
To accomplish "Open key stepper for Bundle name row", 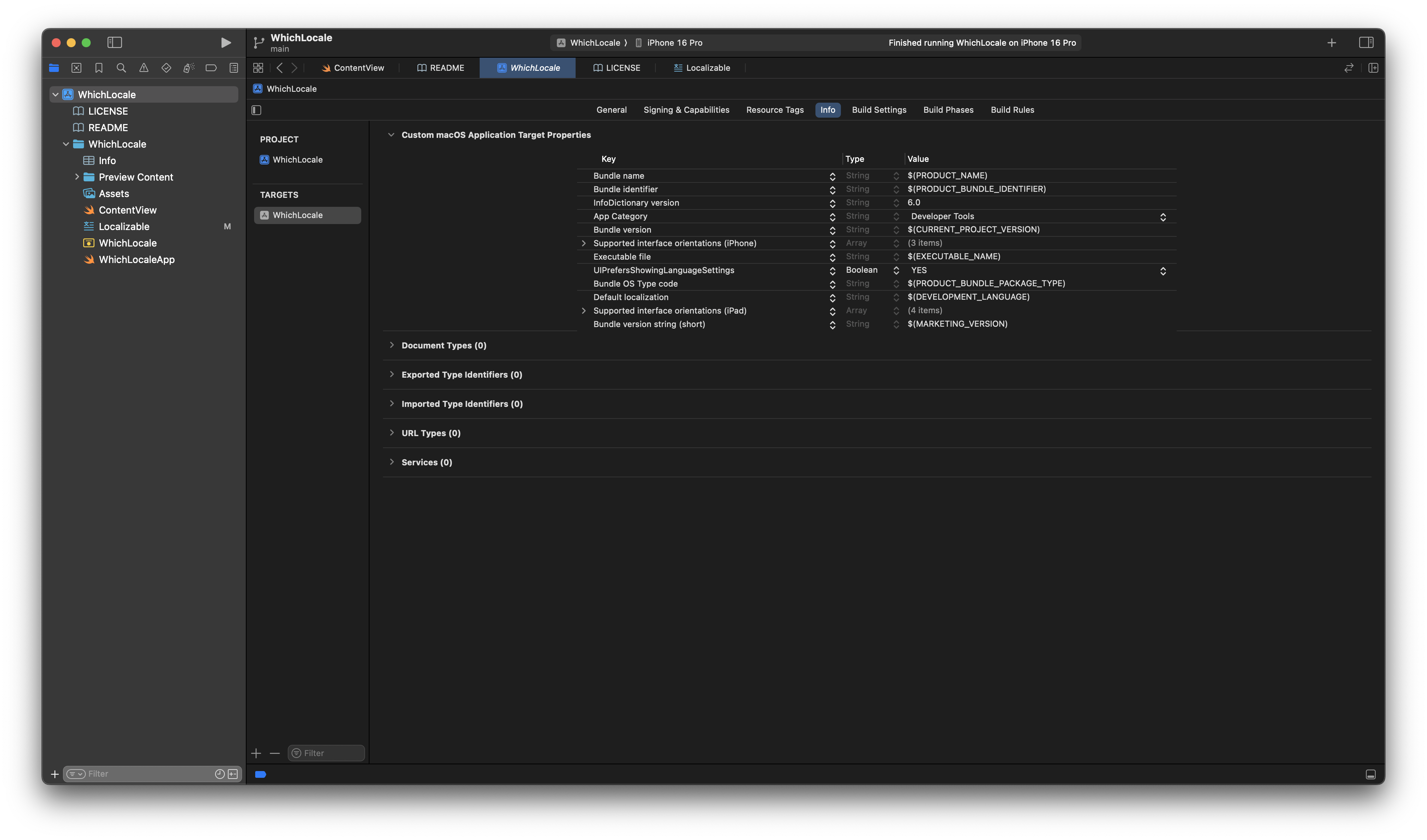I will [x=832, y=176].
